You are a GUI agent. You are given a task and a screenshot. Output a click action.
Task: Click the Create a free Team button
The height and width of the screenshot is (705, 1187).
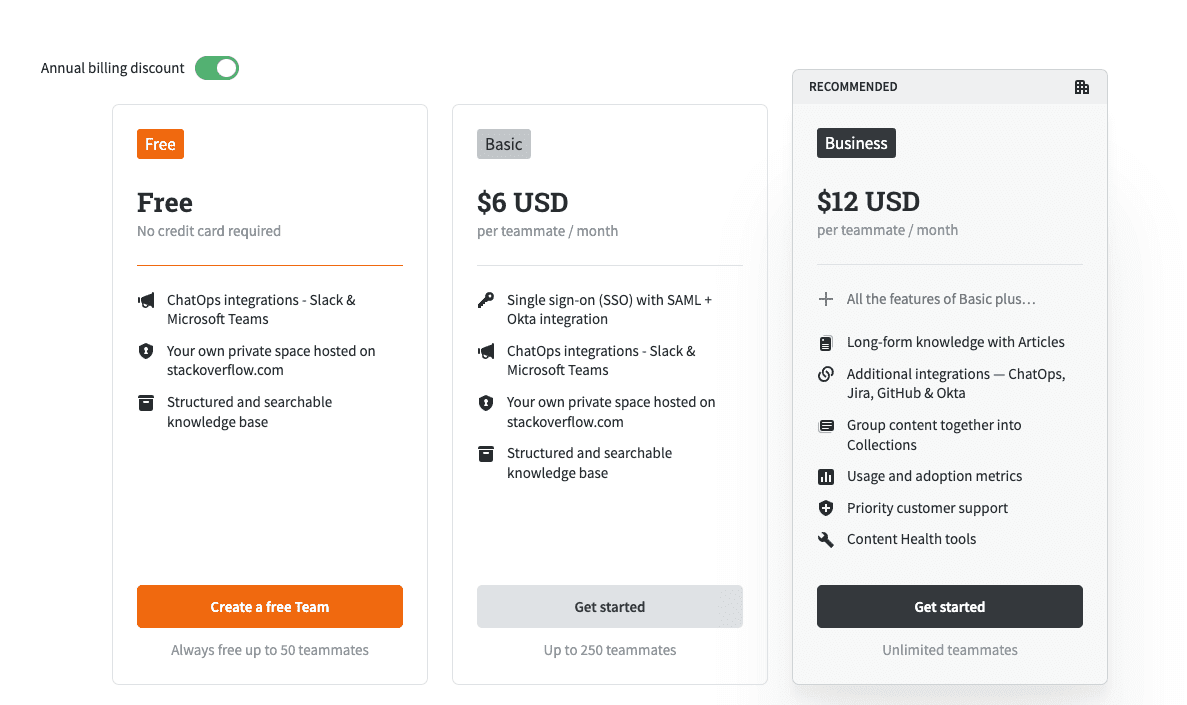pyautogui.click(x=269, y=607)
